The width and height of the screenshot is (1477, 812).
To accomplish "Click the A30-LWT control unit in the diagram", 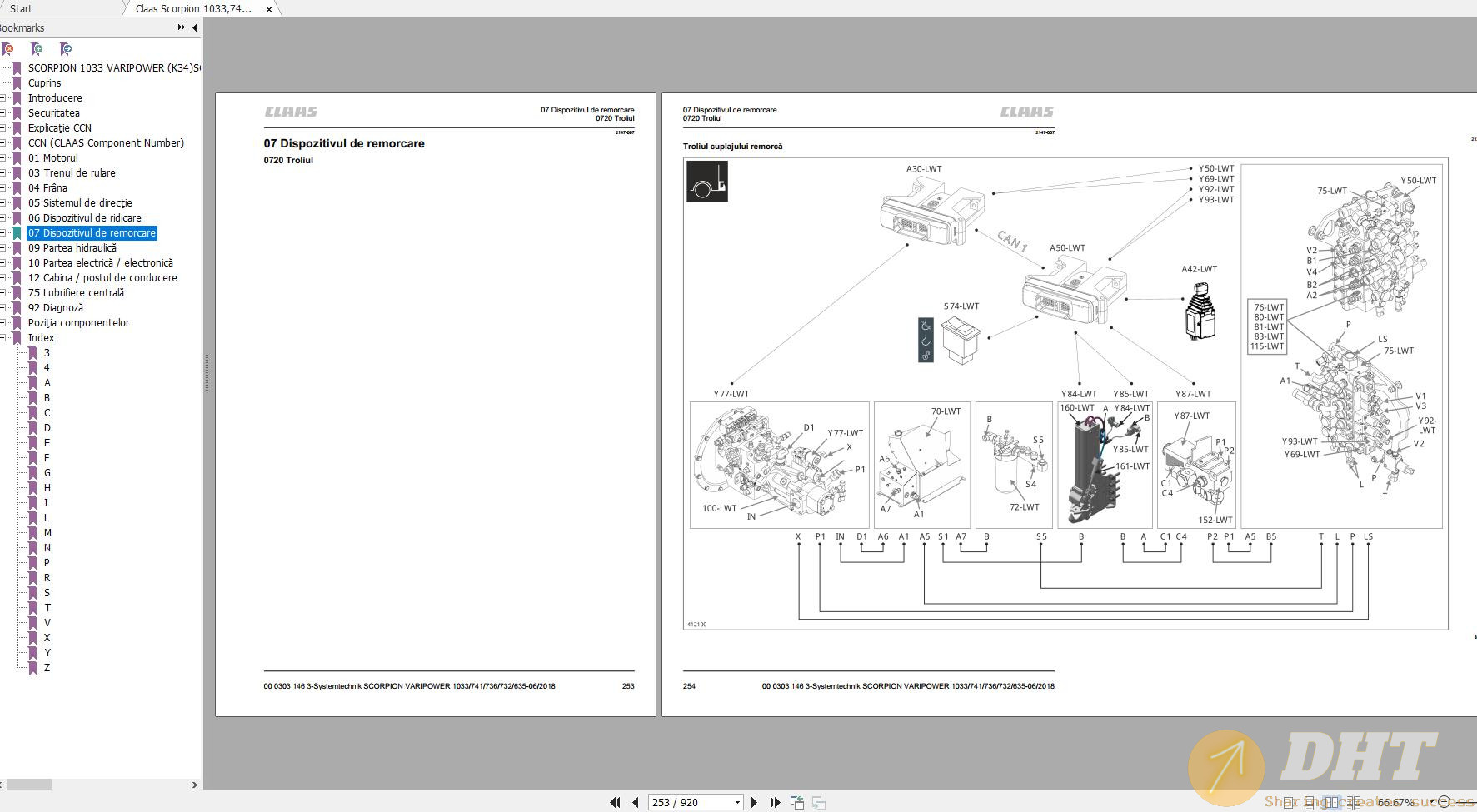I will (931, 212).
